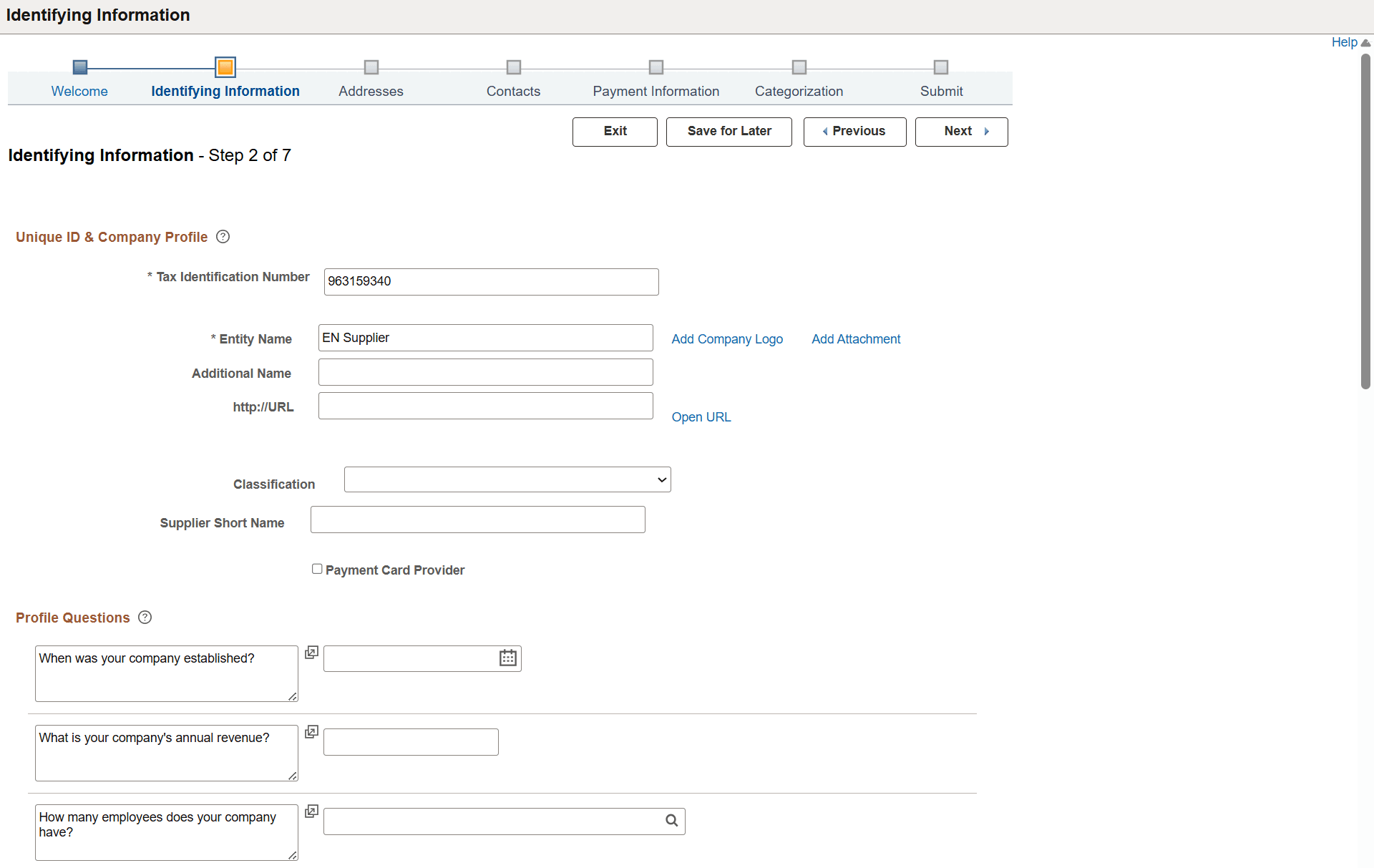This screenshot has width=1374, height=868.
Task: Open the popup icon beside the annual revenue question
Action: [311, 731]
